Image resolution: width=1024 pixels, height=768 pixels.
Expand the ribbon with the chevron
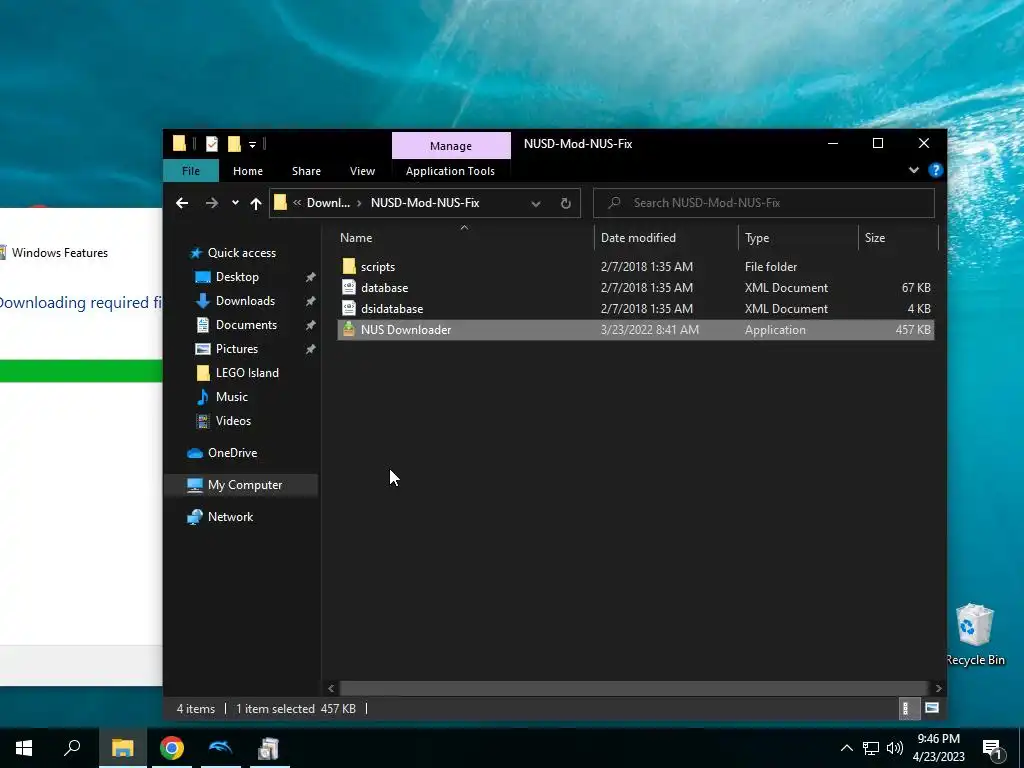(914, 170)
